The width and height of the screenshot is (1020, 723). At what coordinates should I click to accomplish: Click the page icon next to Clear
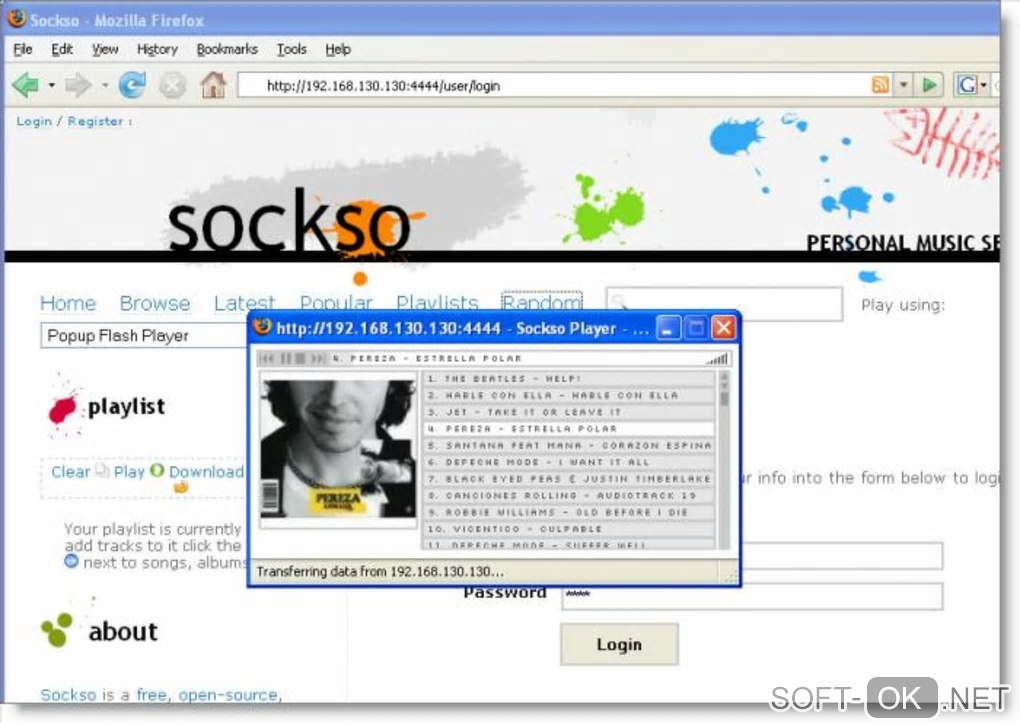pos(101,470)
